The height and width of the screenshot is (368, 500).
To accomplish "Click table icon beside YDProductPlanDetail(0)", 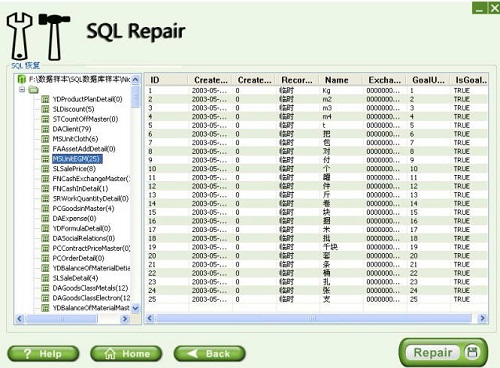I will click(45, 99).
